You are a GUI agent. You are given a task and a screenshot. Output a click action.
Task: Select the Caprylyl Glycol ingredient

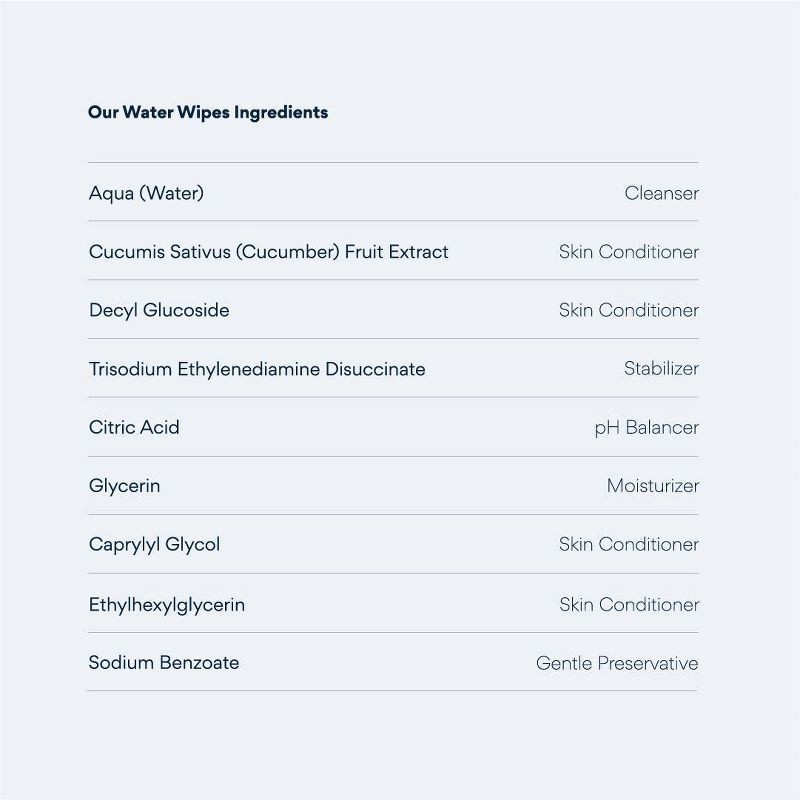point(154,545)
